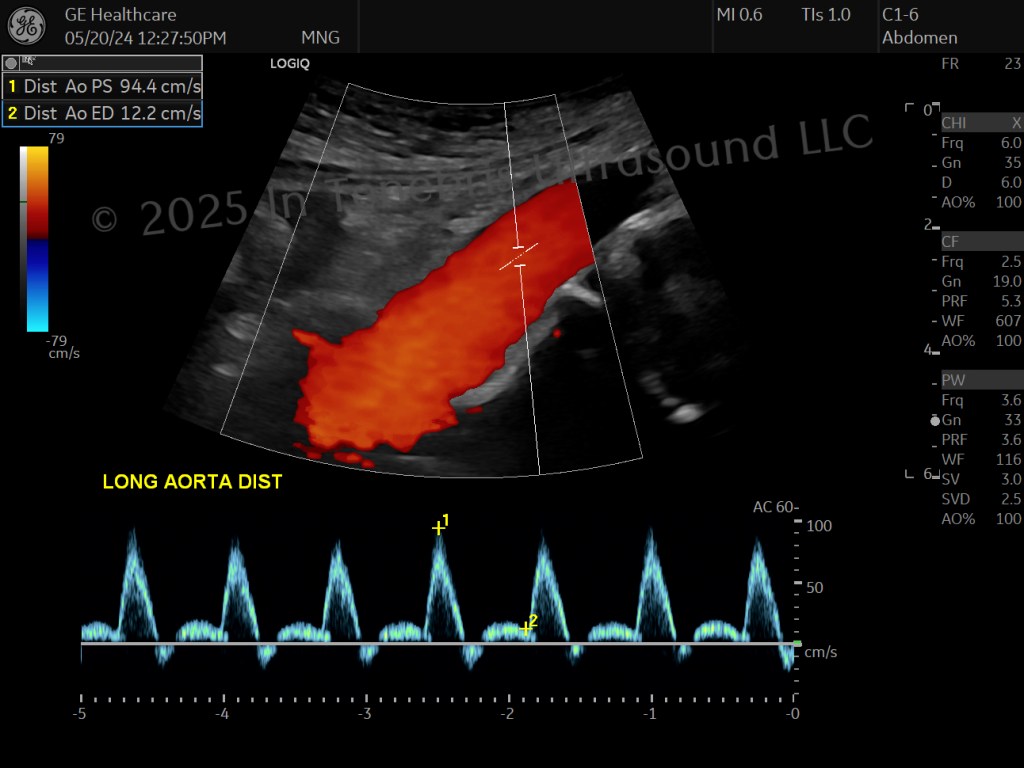This screenshot has width=1024, height=768.
Task: Click the PW PRF 3.6 parameter
Action: pyautogui.click(x=982, y=440)
